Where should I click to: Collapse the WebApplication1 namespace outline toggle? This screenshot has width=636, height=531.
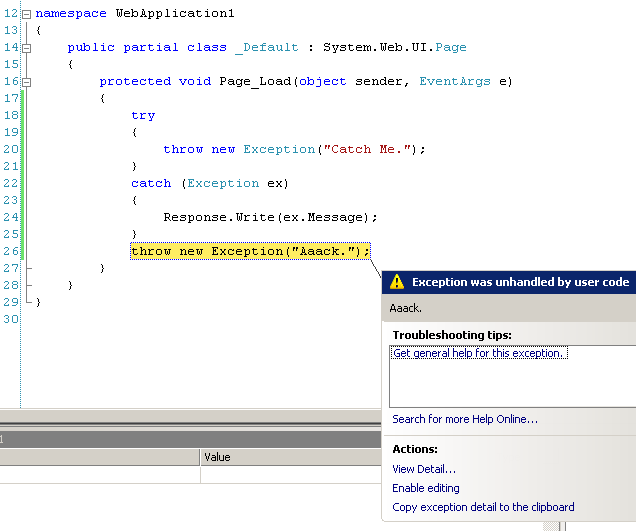click(26, 15)
